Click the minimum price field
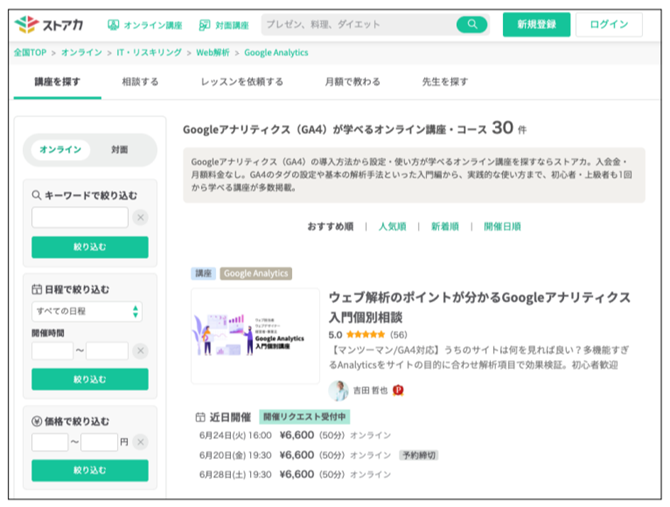The width and height of the screenshot is (670, 507). click(x=50, y=442)
